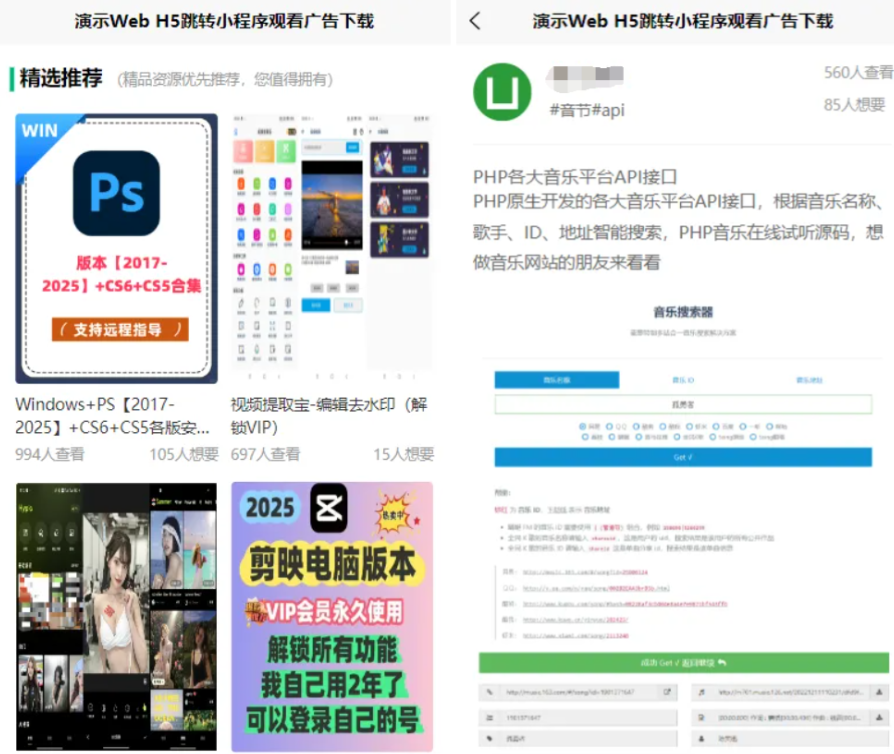The image size is (894, 754).
Task: Click the document icon next to the lyrics info
Action: (699, 715)
